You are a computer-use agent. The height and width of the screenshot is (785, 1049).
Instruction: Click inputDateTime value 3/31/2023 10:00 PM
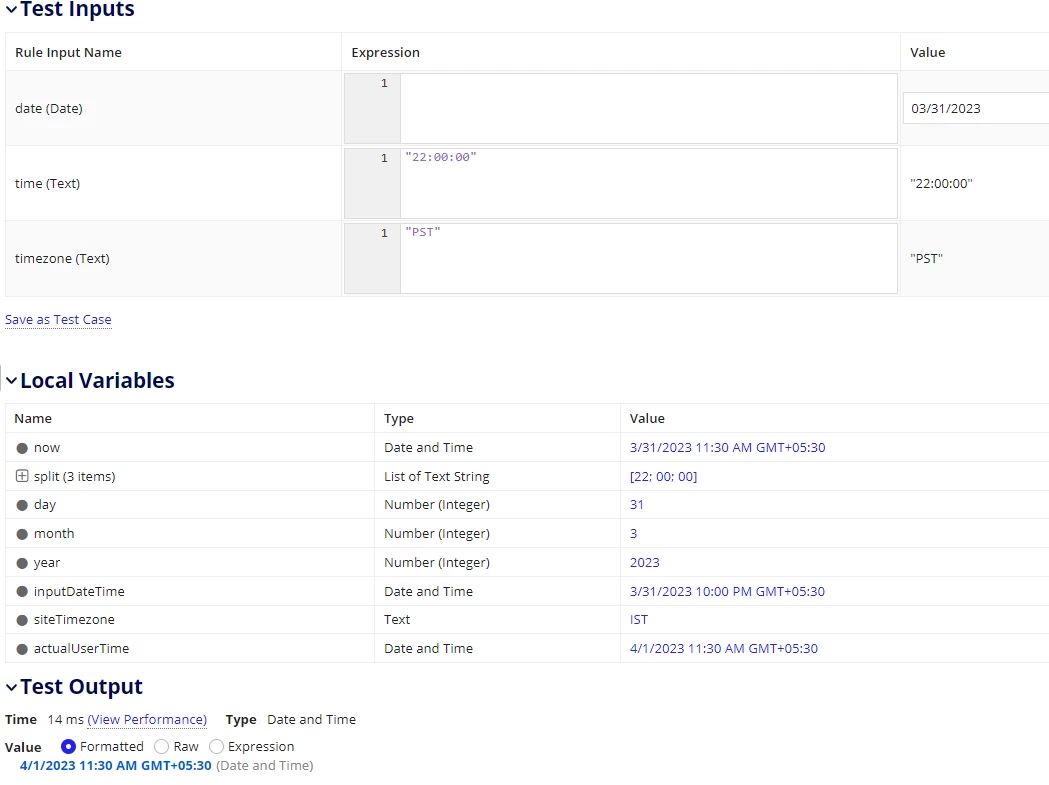point(727,592)
